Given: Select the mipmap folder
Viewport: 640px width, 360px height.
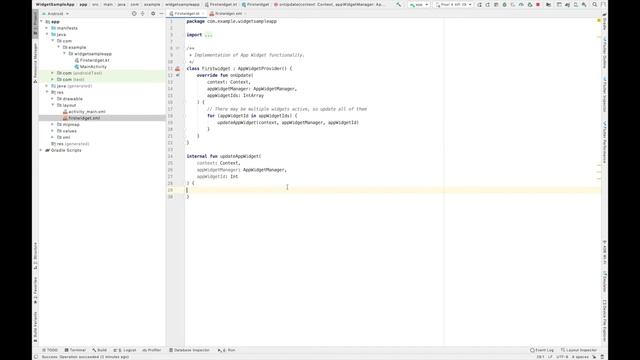Looking at the screenshot, I should pos(68,124).
